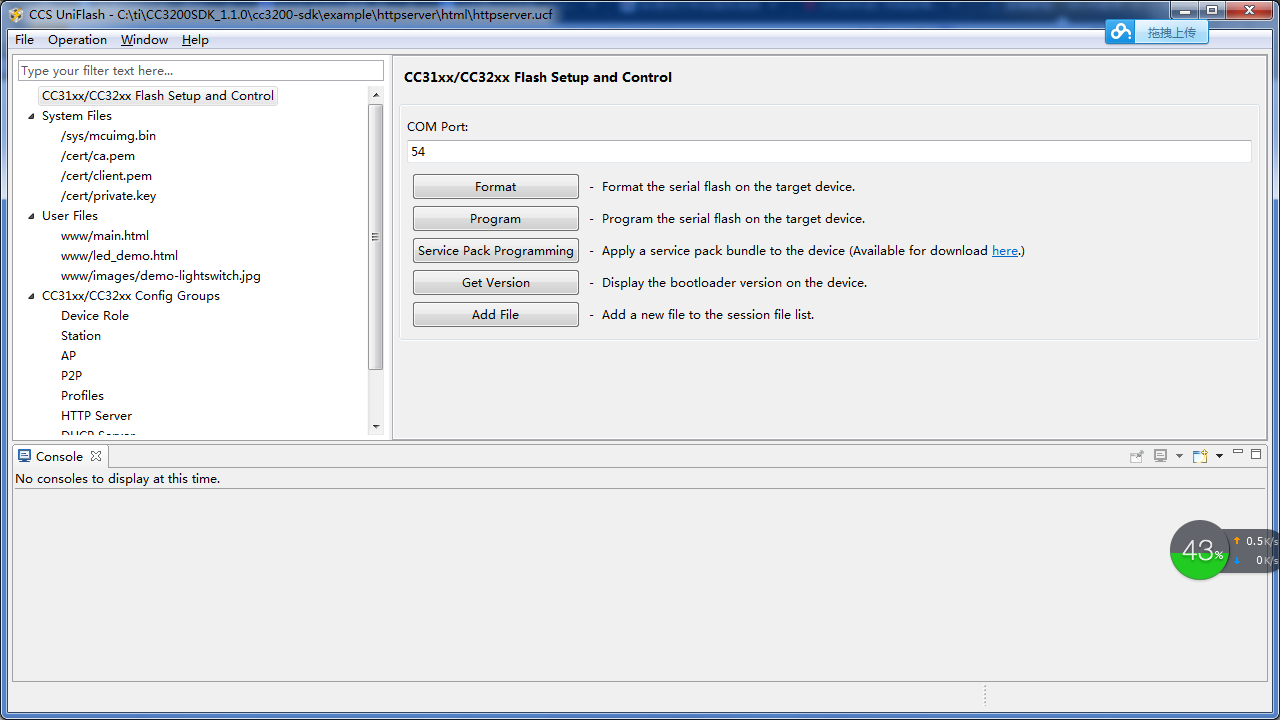Click the 'No consoles to display at this time.' text

(x=118, y=479)
